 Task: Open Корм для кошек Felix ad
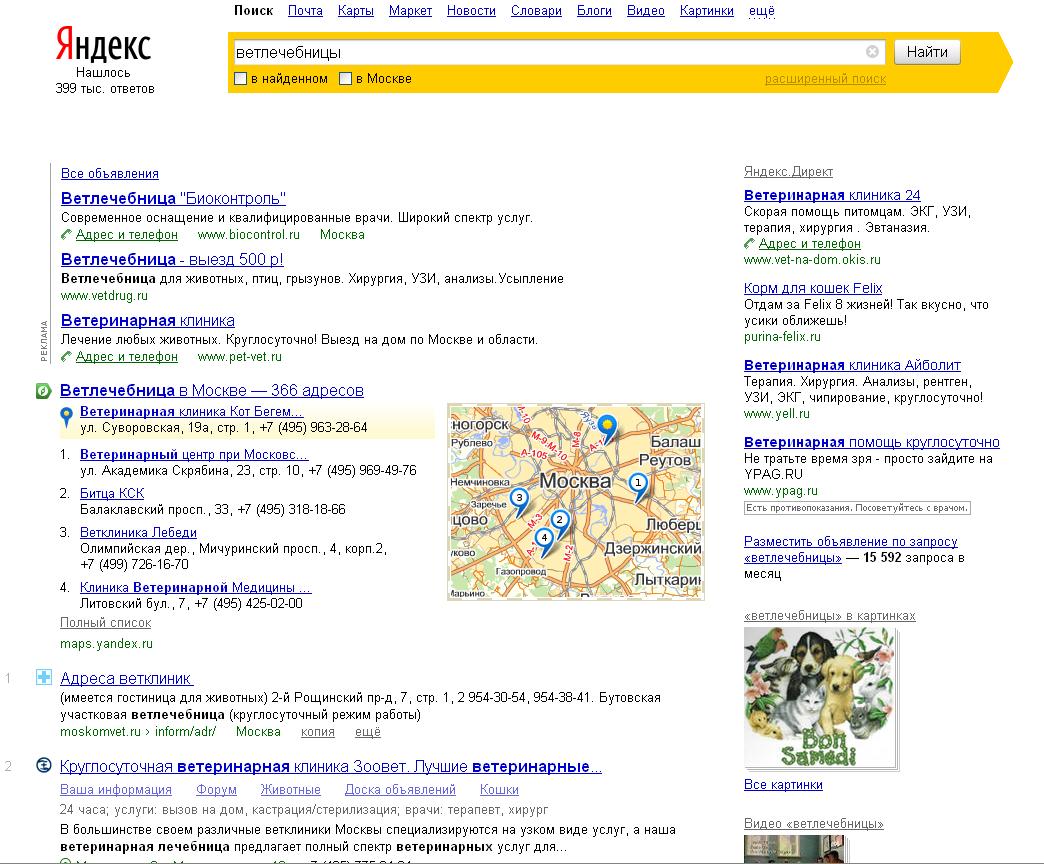(x=813, y=288)
